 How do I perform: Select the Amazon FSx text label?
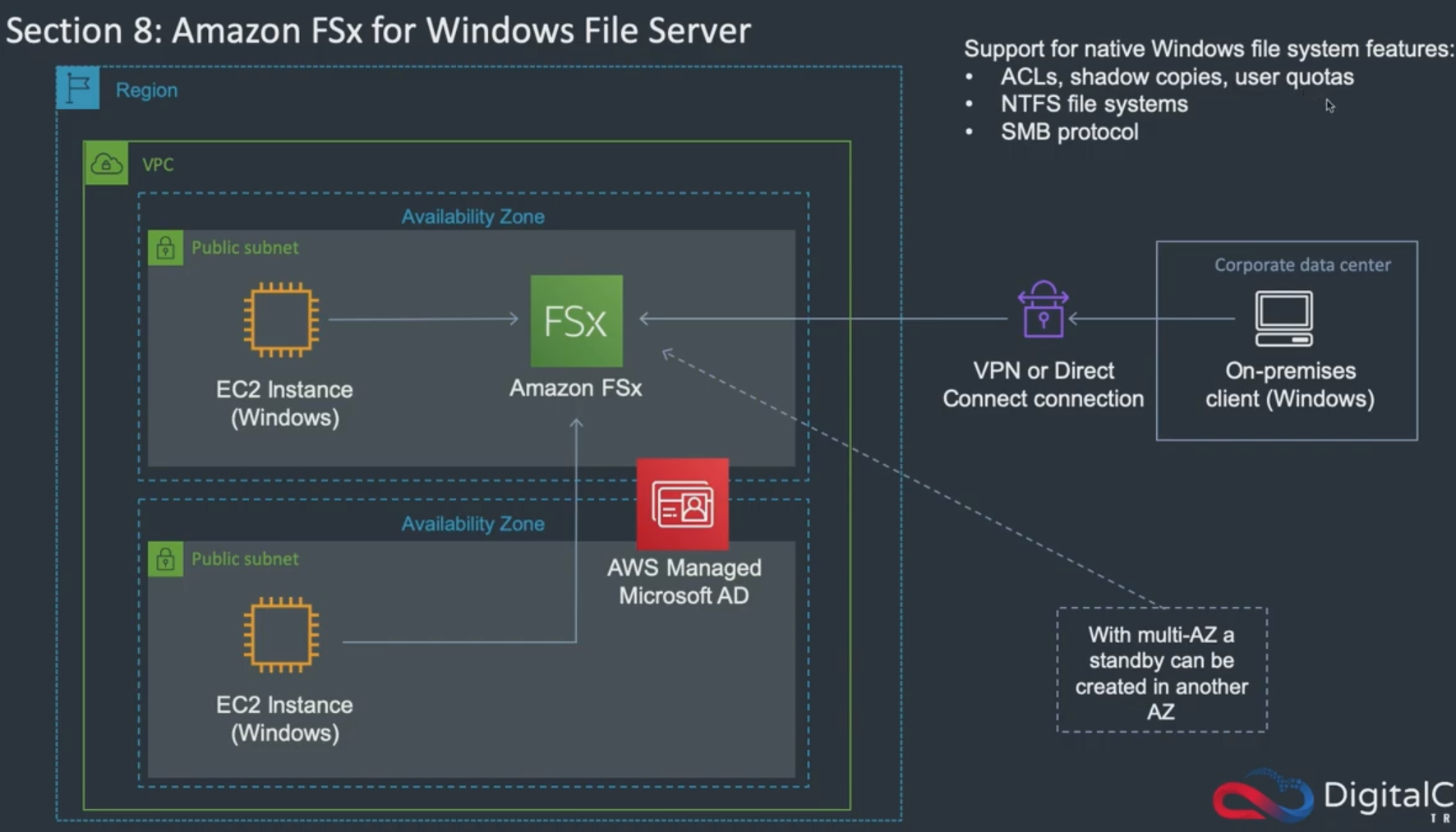click(x=575, y=388)
